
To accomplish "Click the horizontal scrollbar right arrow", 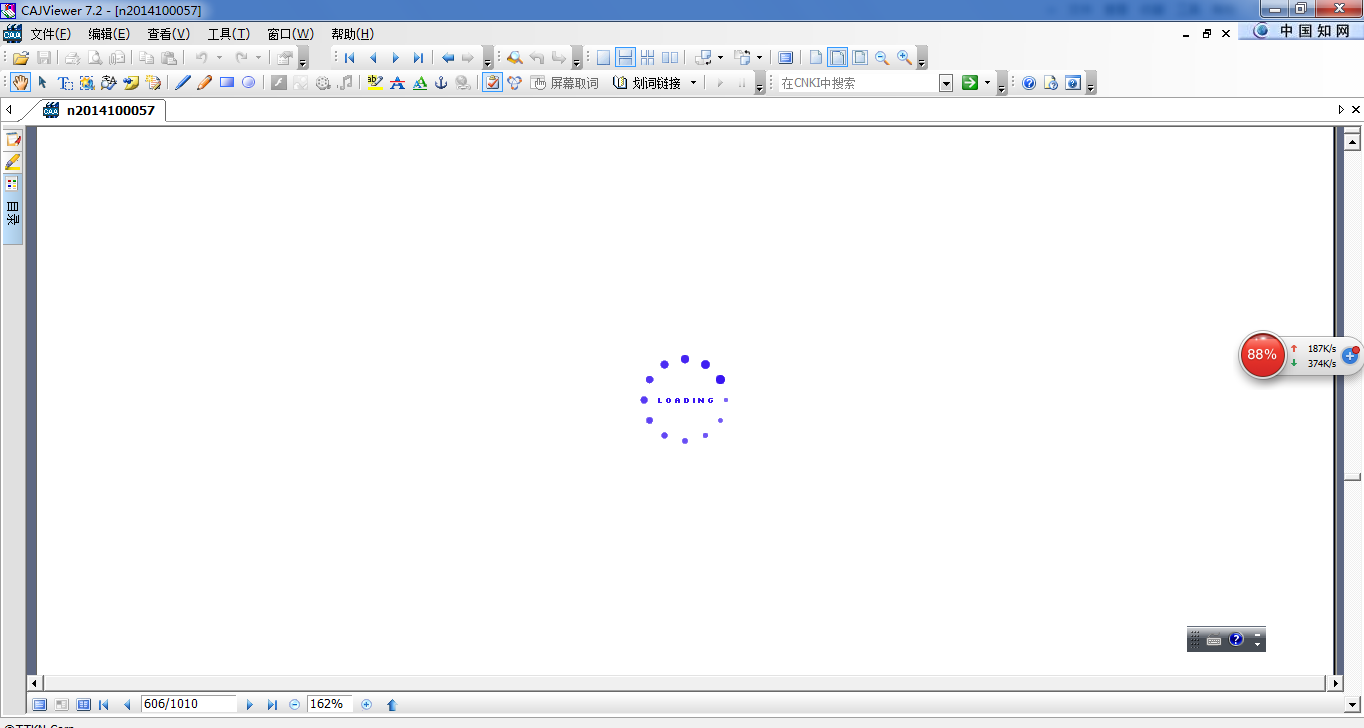I will coord(1335,683).
